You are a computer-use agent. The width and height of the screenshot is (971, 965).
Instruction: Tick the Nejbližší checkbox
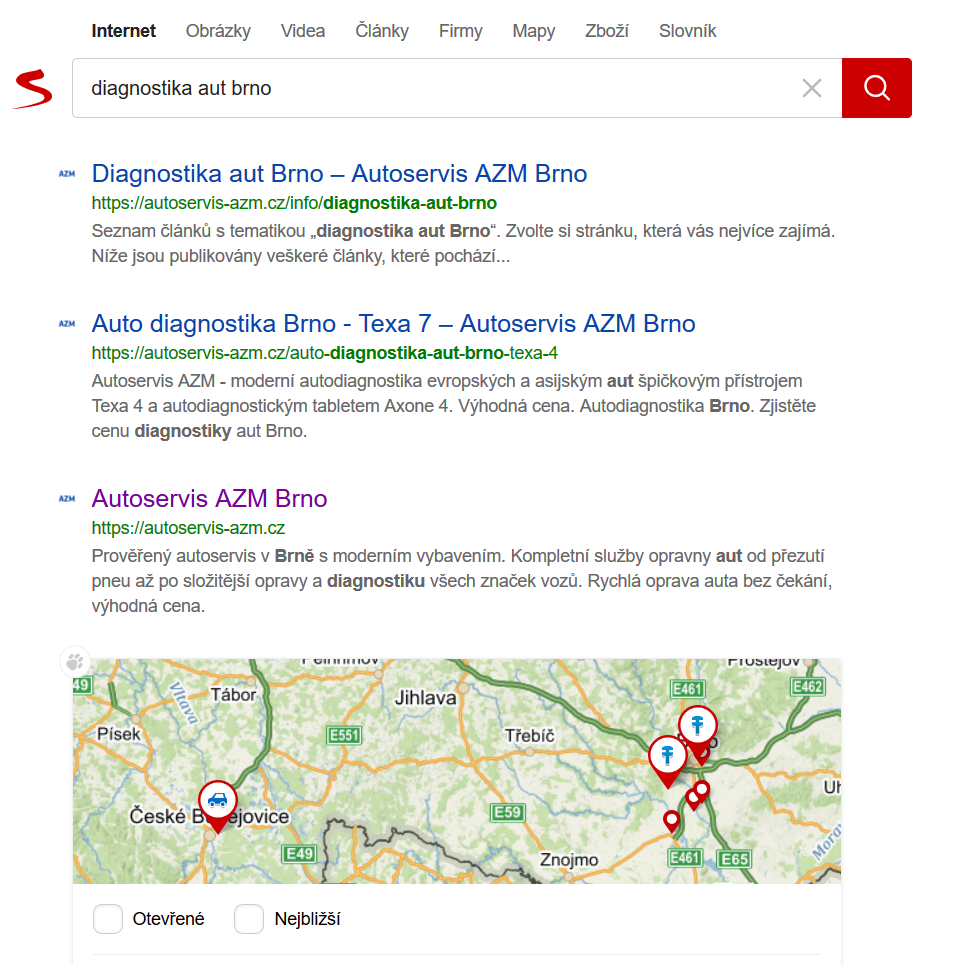click(x=249, y=919)
